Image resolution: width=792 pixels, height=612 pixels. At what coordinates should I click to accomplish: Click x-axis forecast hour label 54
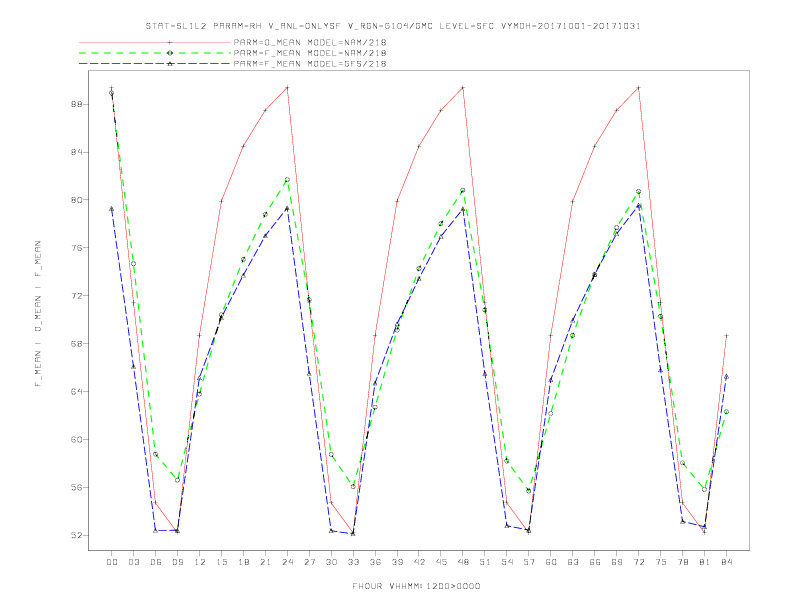[x=507, y=562]
